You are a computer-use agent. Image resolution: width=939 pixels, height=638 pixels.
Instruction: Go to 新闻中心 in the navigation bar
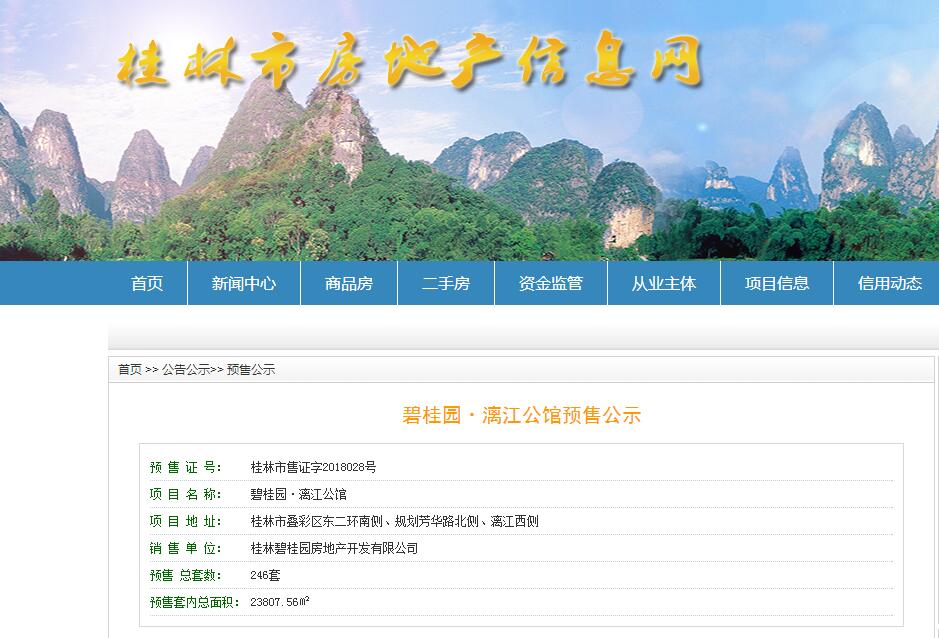click(243, 283)
